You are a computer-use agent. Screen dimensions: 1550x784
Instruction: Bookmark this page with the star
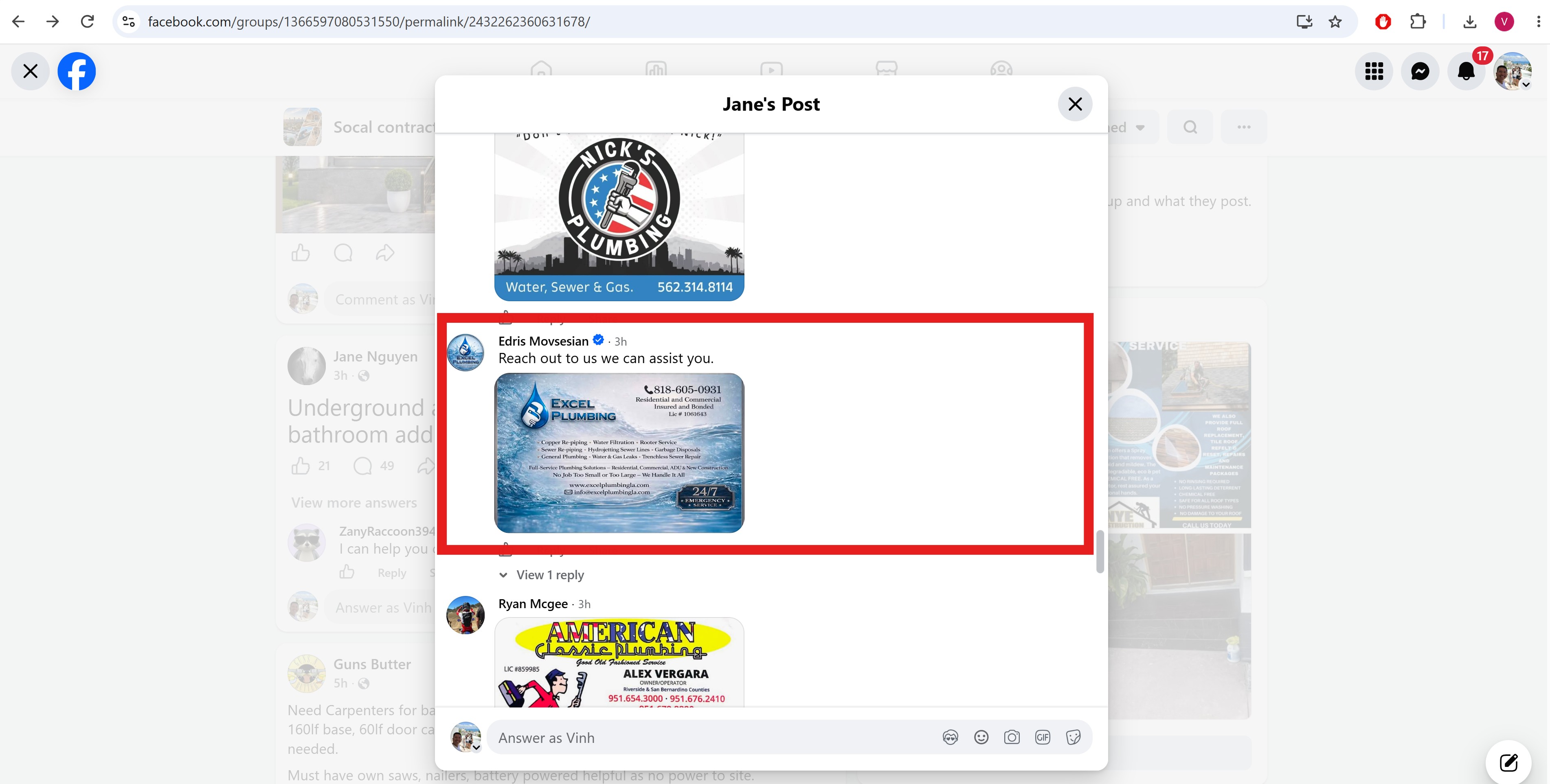pyautogui.click(x=1335, y=22)
